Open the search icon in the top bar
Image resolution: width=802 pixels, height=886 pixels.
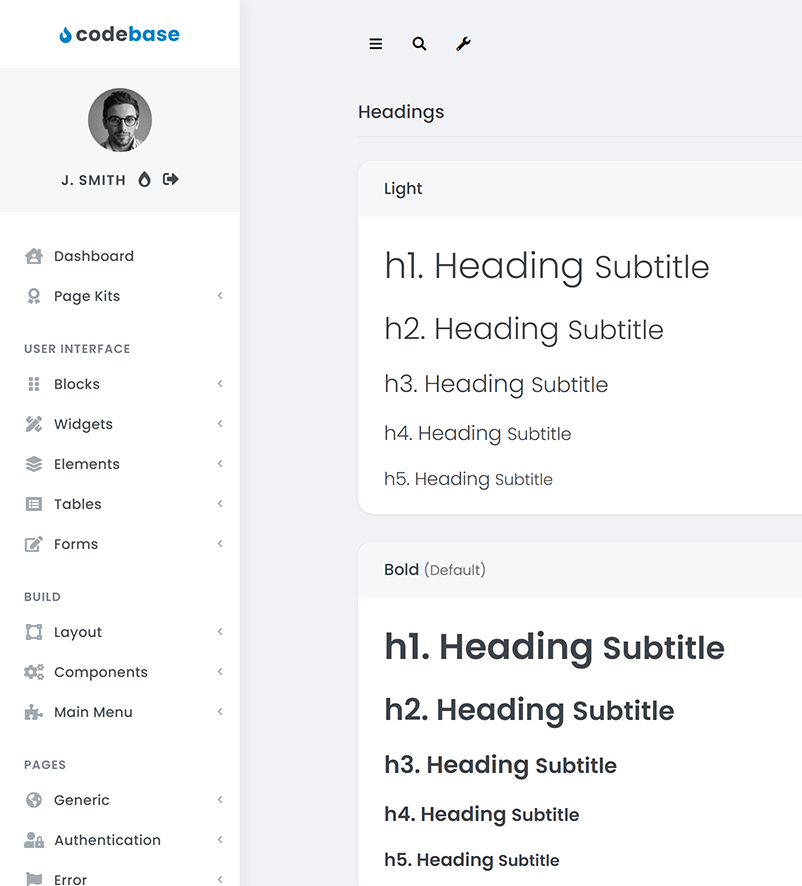pyautogui.click(x=419, y=44)
